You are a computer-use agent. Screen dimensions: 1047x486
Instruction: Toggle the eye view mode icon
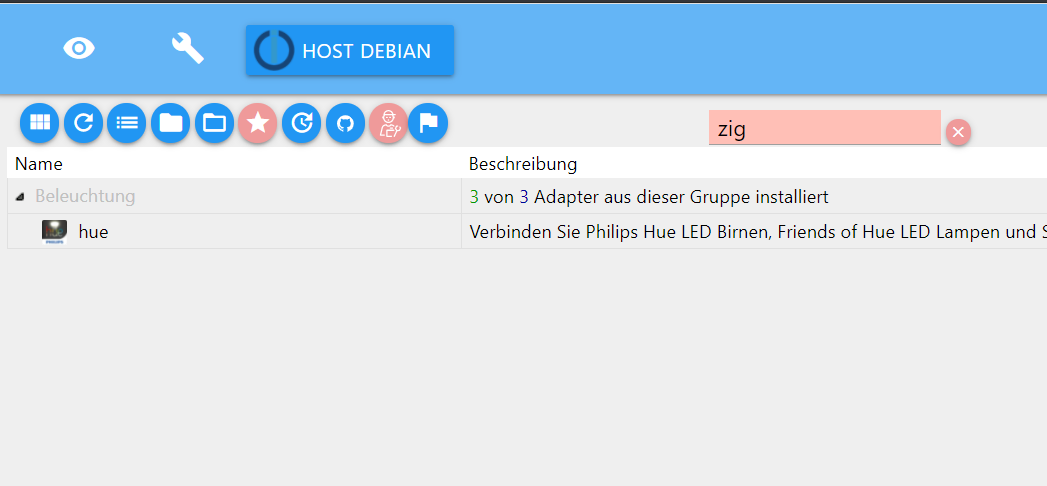coord(79,48)
